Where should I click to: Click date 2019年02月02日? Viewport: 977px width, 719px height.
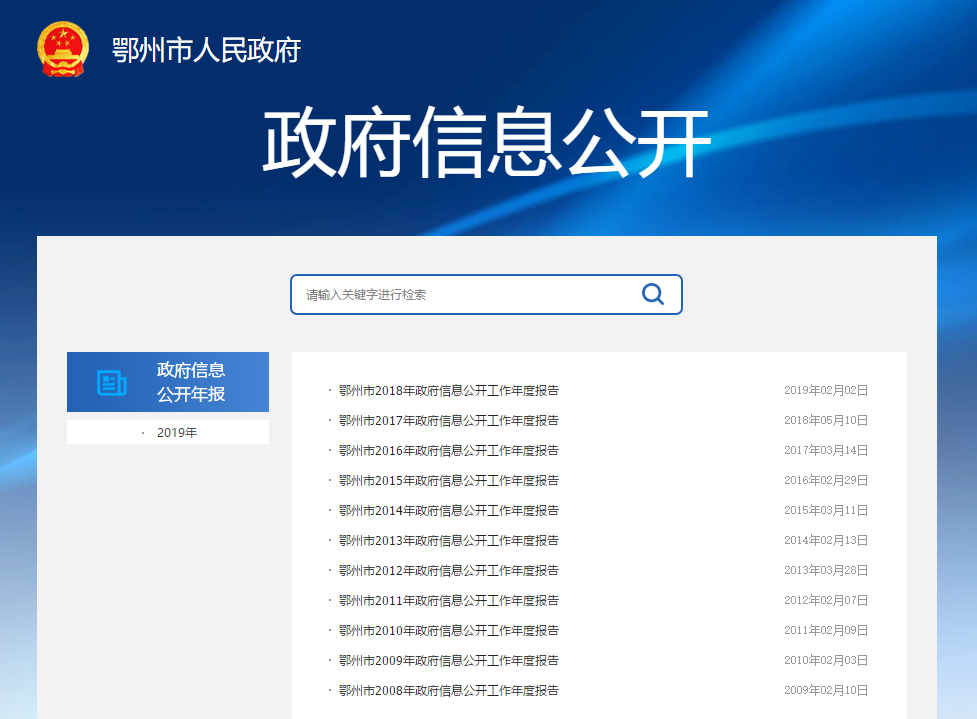[x=826, y=390]
